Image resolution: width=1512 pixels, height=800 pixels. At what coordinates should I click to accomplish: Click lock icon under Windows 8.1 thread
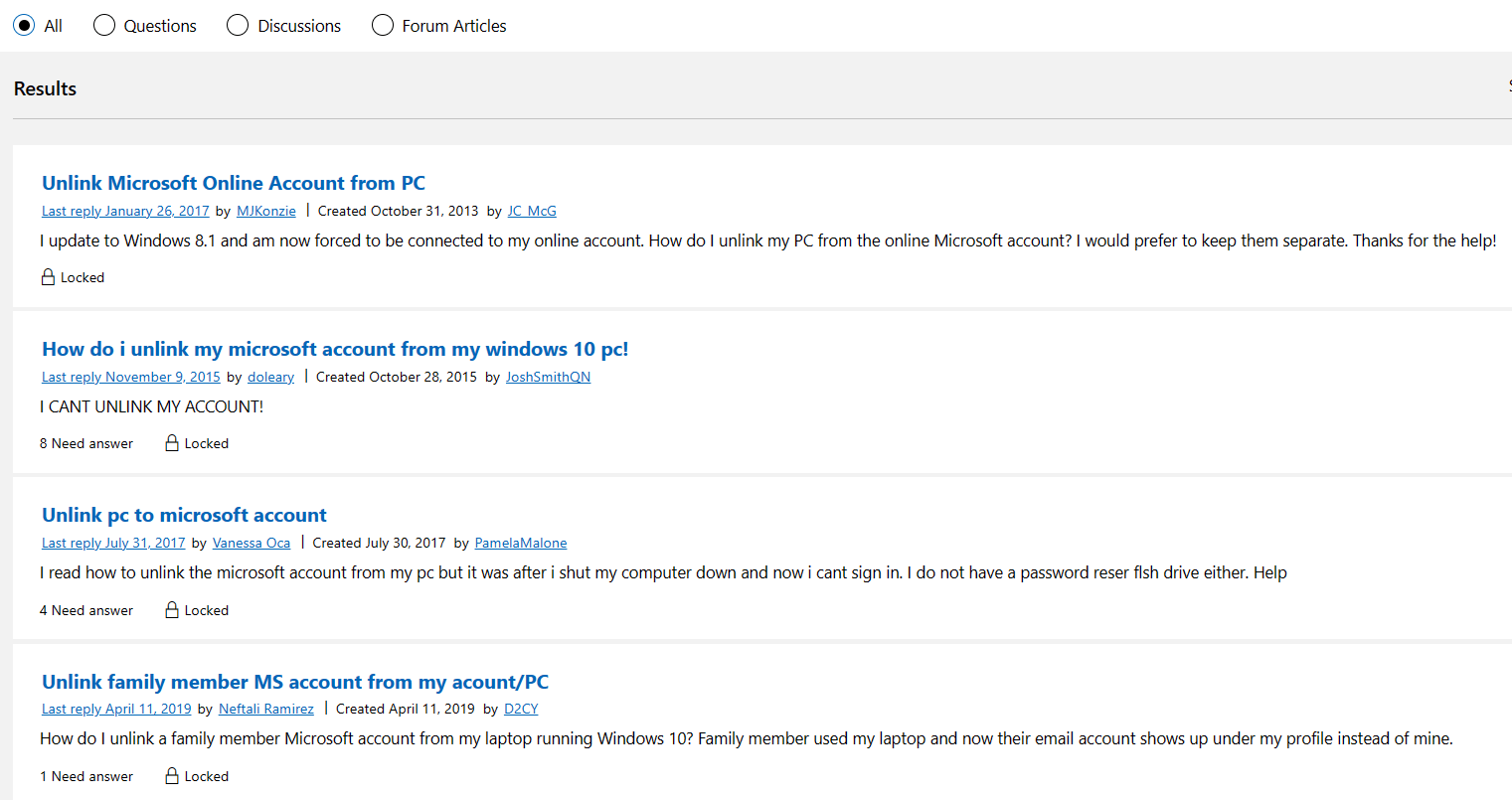[x=48, y=277]
